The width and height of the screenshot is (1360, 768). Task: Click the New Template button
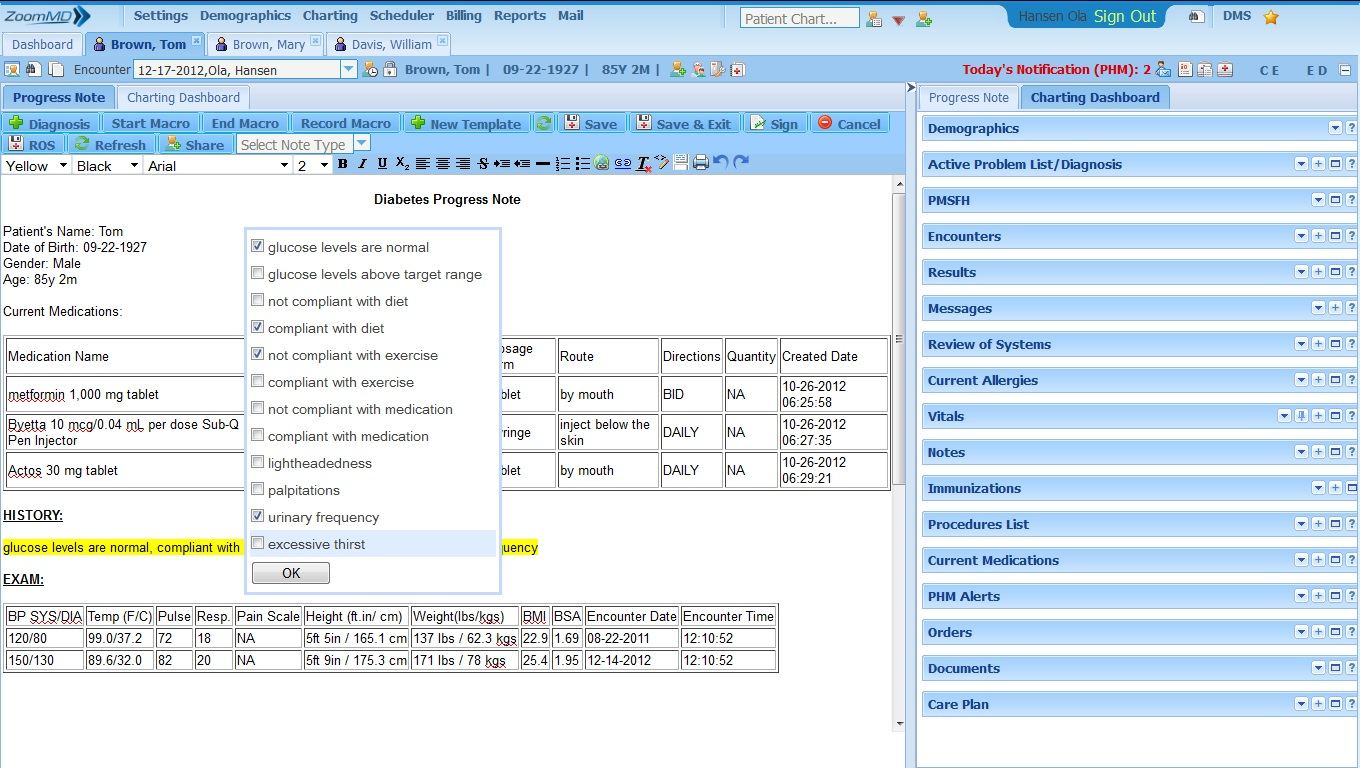[466, 123]
